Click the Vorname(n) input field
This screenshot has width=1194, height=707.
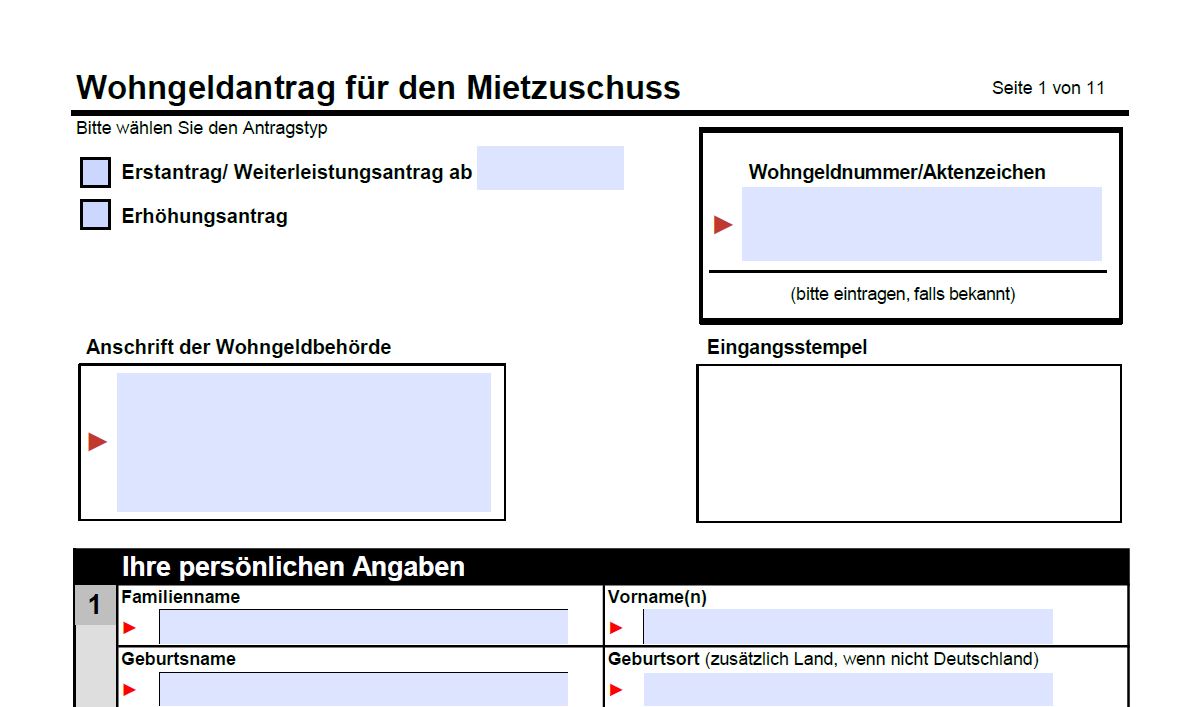(x=848, y=627)
